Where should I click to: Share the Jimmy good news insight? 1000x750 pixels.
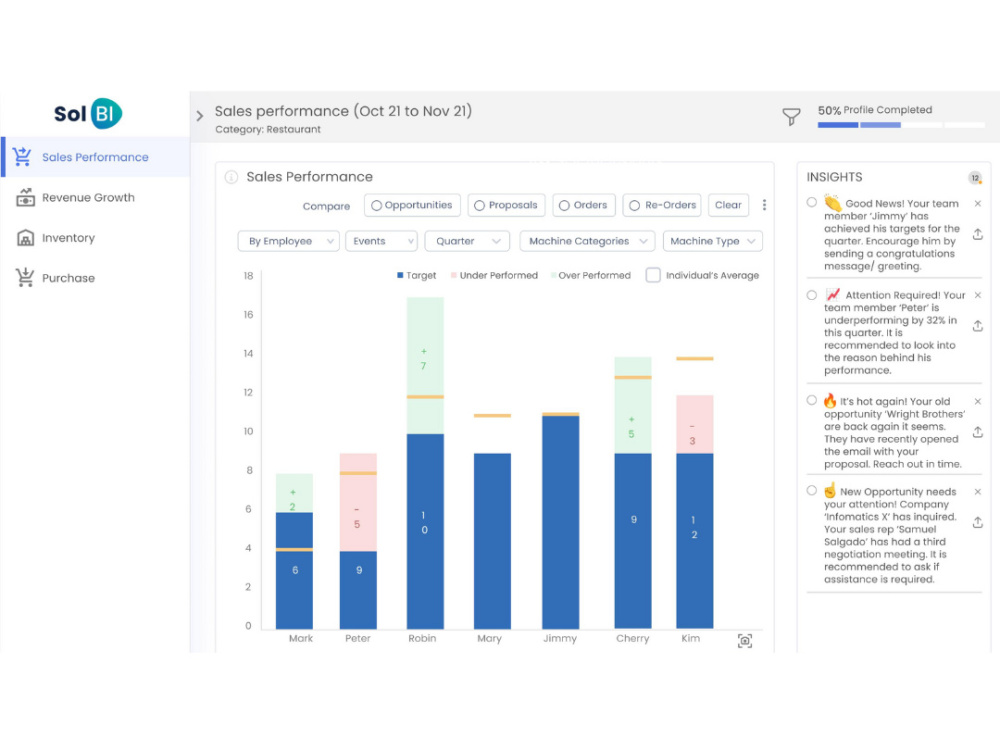click(x=977, y=234)
